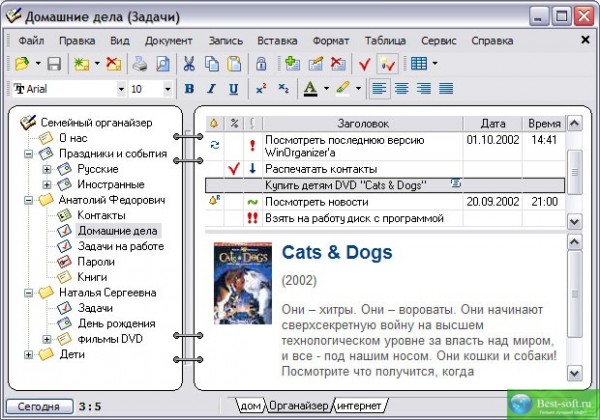Sort by the Заголовок column header
The width and height of the screenshot is (600, 420).
(x=363, y=124)
